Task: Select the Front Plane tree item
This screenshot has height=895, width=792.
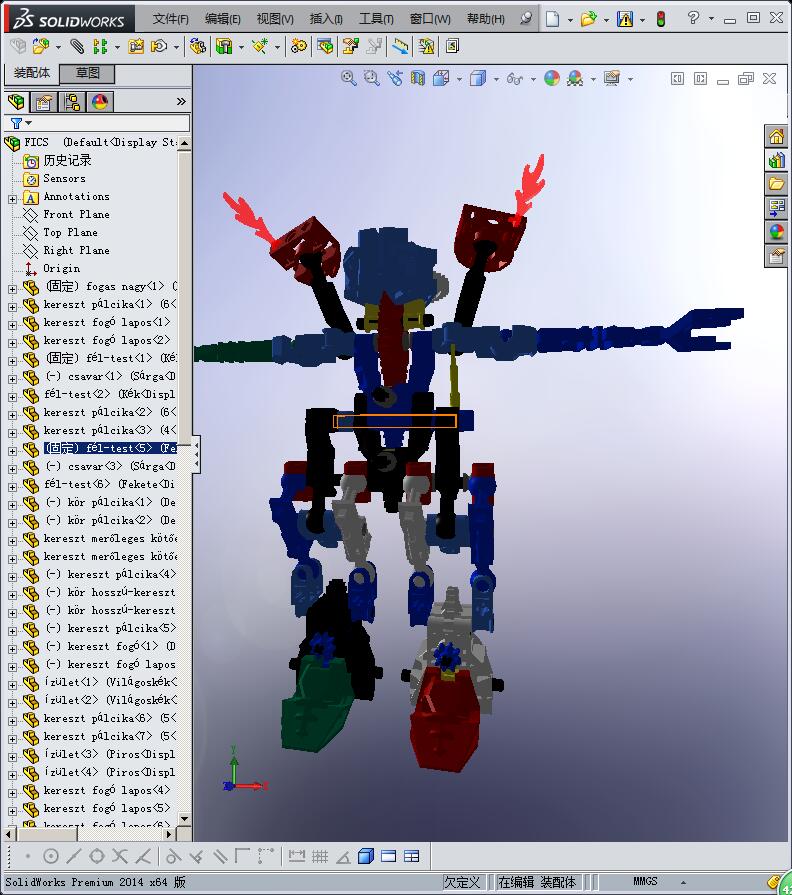Action: click(76, 215)
